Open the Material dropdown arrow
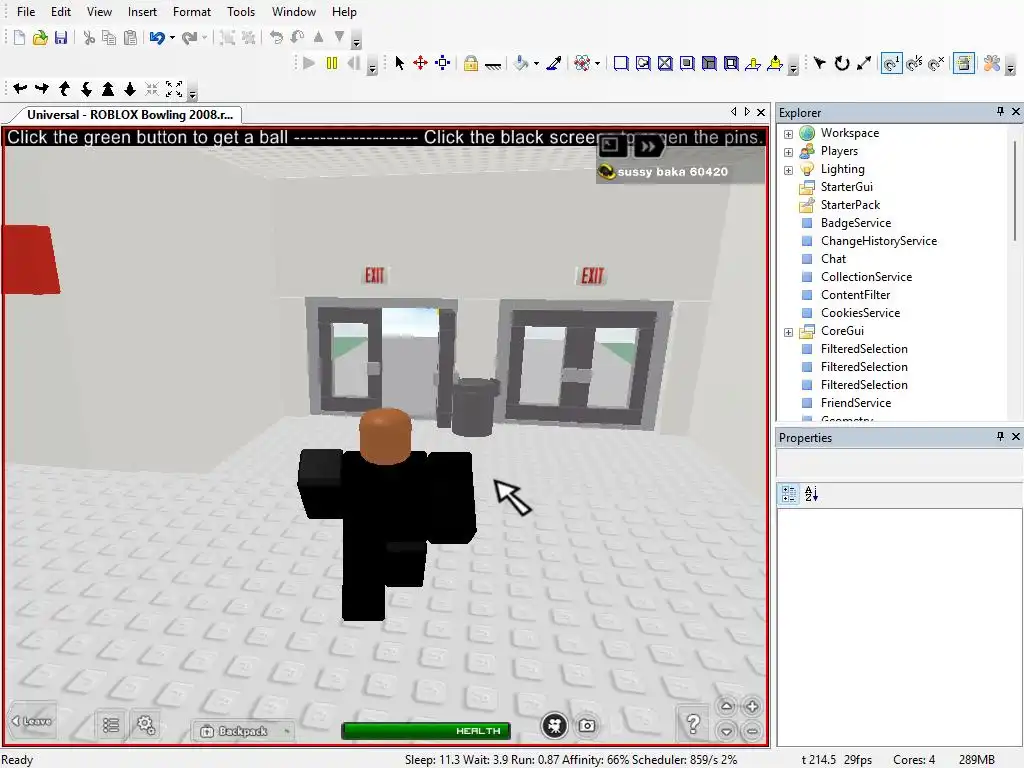Screen dimensions: 1024x768 point(598,64)
